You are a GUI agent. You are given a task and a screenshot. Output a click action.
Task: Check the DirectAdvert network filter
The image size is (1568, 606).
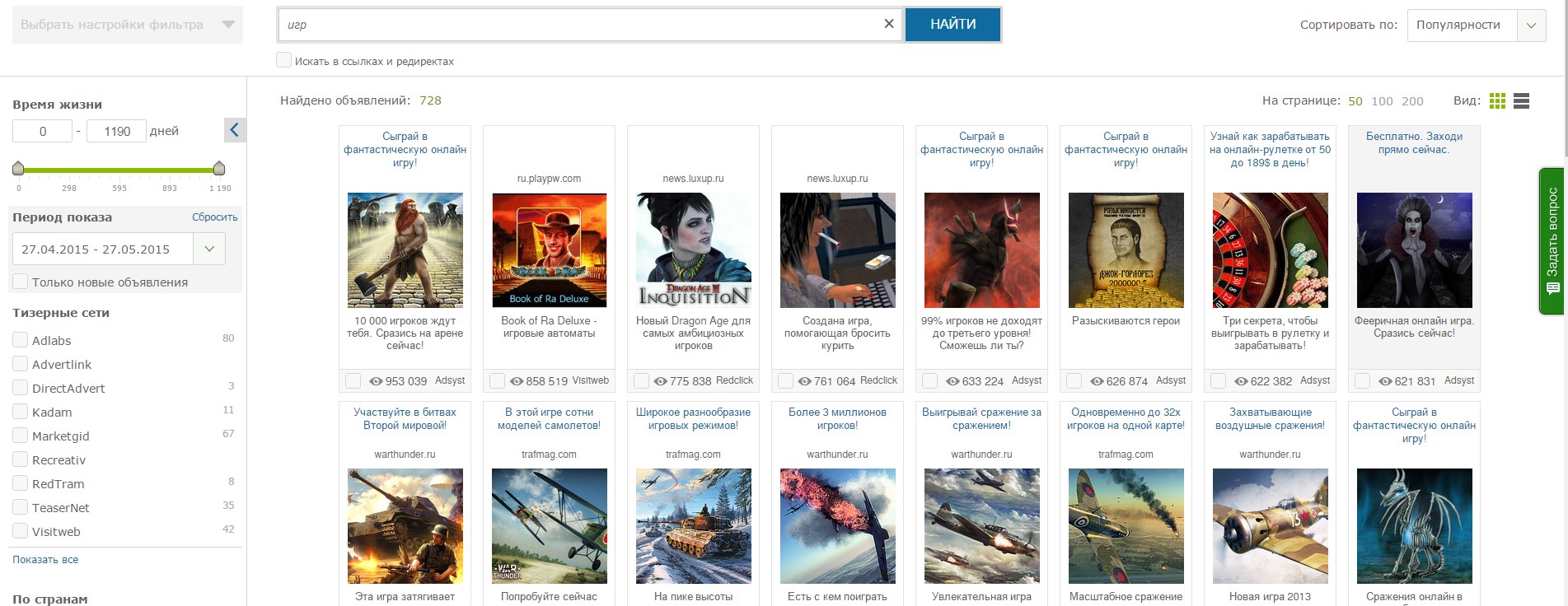coord(21,388)
